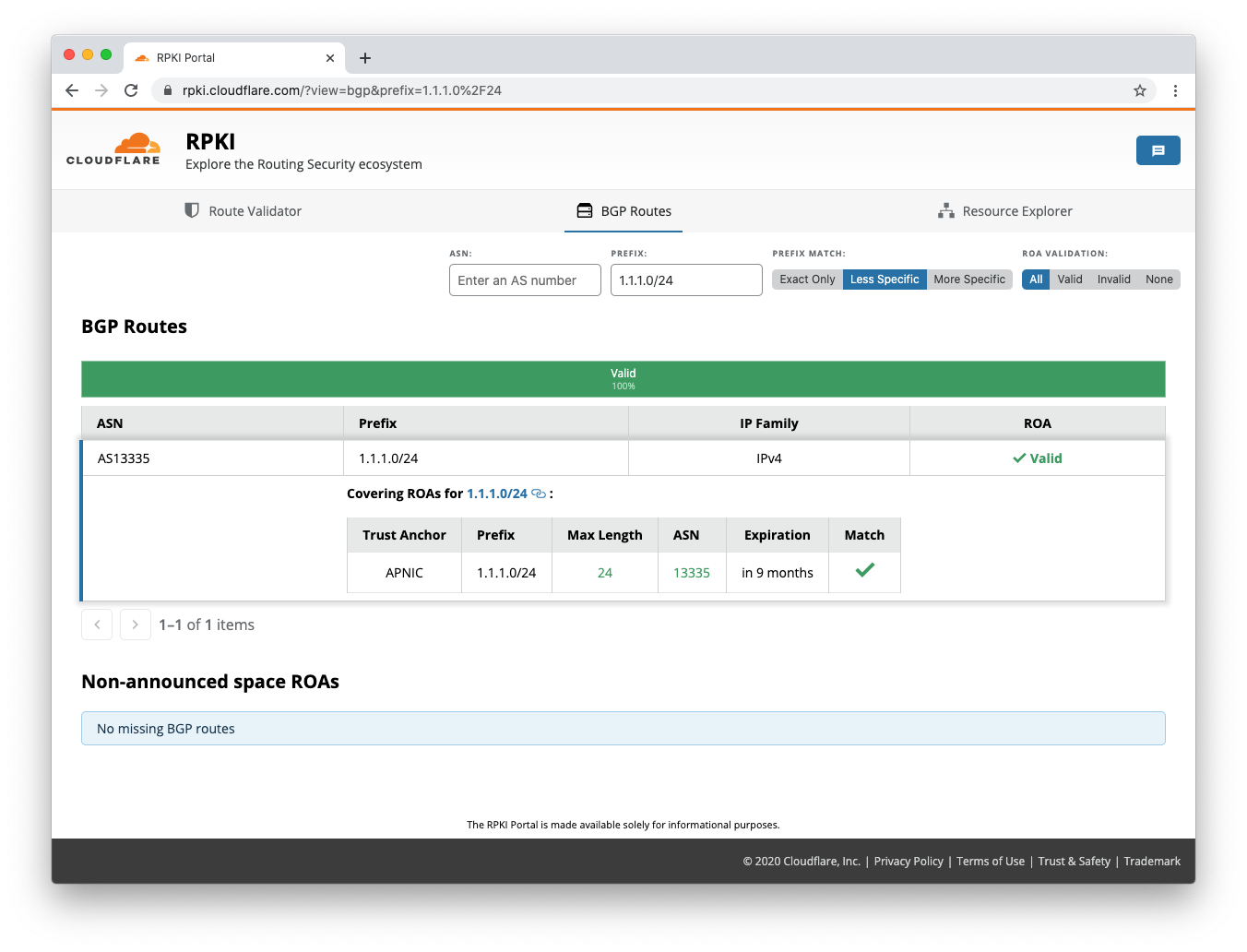Click the Max Length value 24
Screen dimensions: 1247x952
(x=605, y=573)
